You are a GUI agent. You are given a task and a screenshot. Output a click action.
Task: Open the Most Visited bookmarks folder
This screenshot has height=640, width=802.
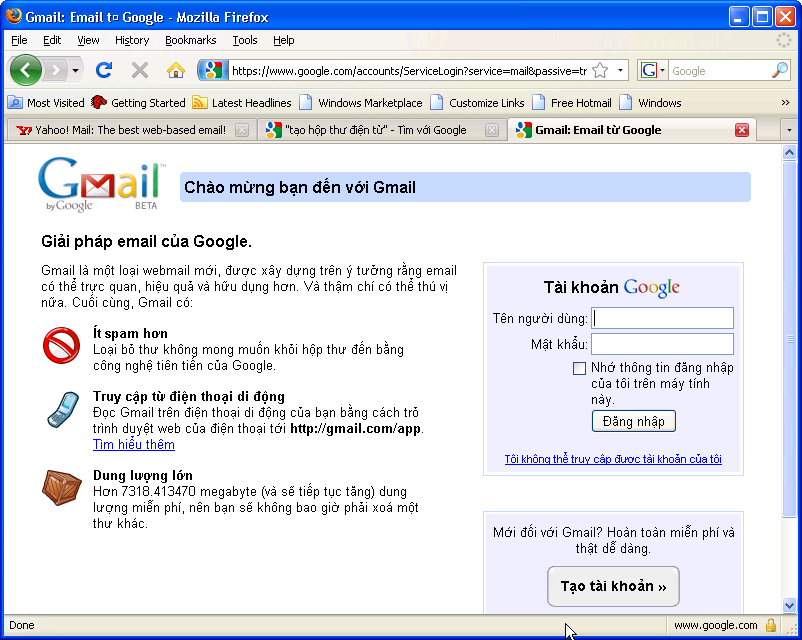(x=46, y=103)
